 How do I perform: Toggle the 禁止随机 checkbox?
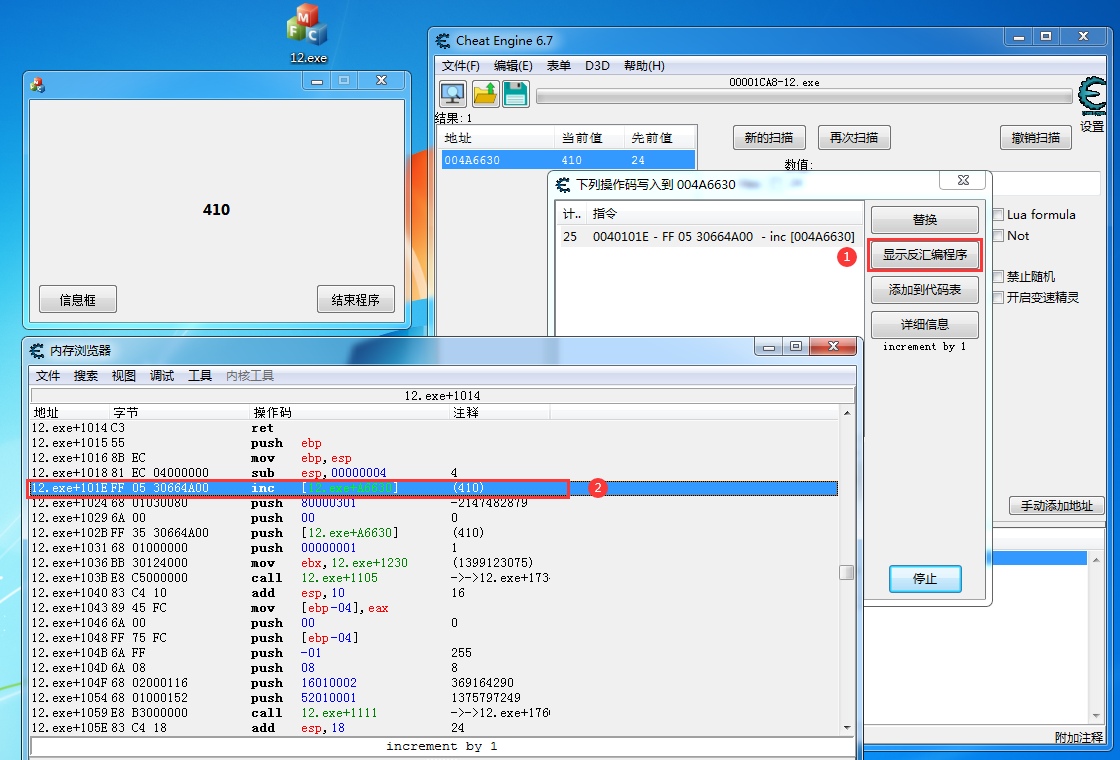point(999,276)
